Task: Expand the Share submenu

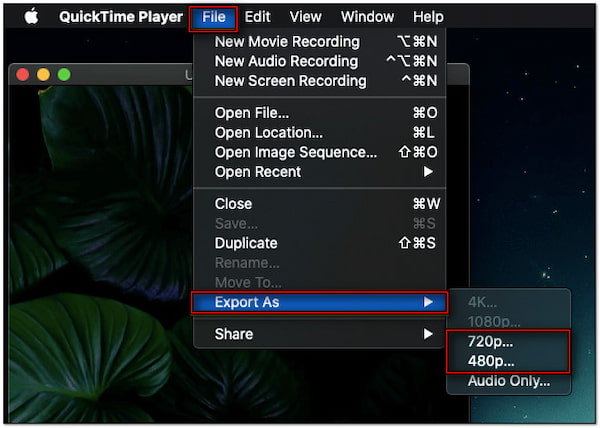Action: point(320,334)
